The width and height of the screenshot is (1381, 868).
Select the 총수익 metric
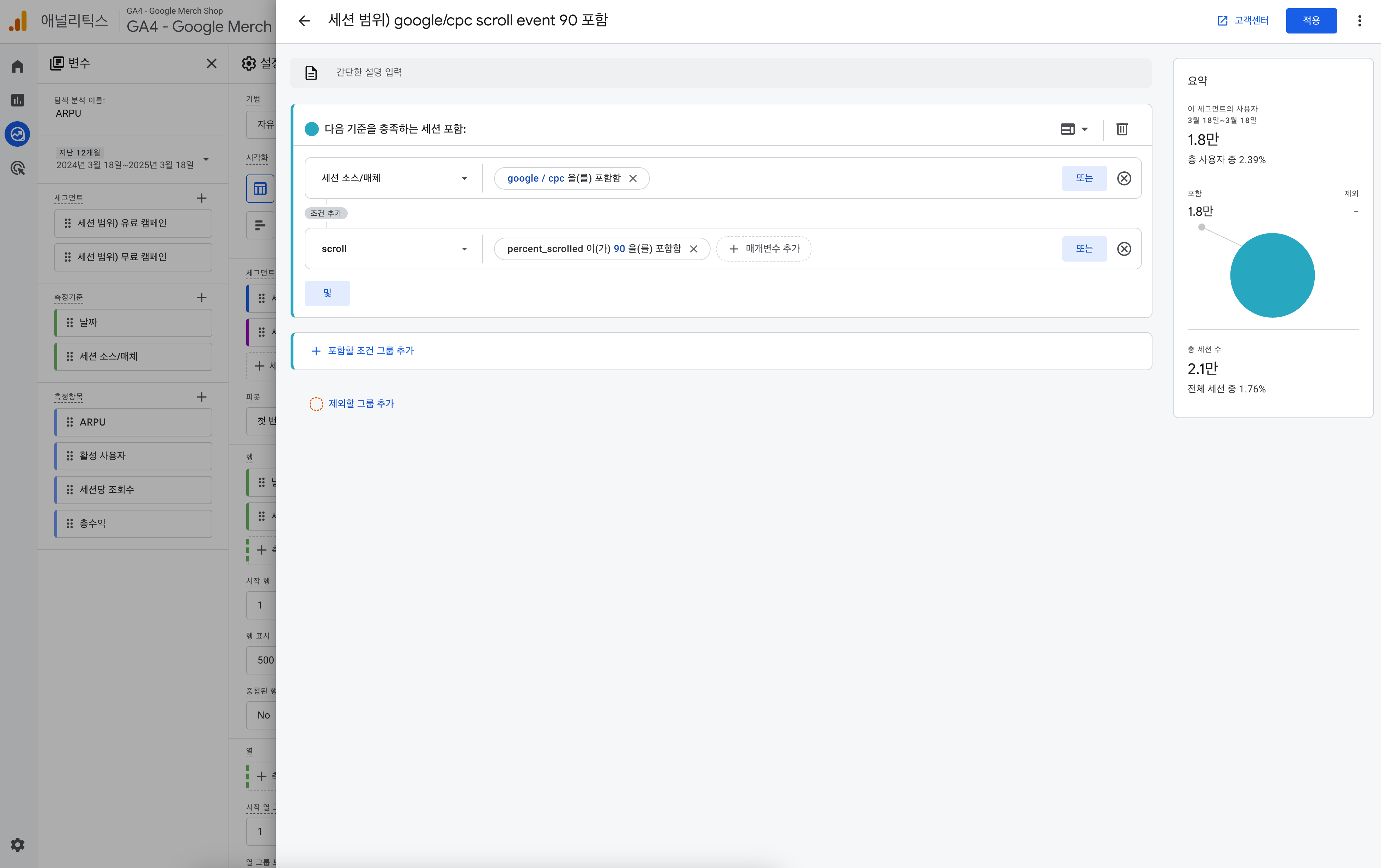(x=133, y=524)
